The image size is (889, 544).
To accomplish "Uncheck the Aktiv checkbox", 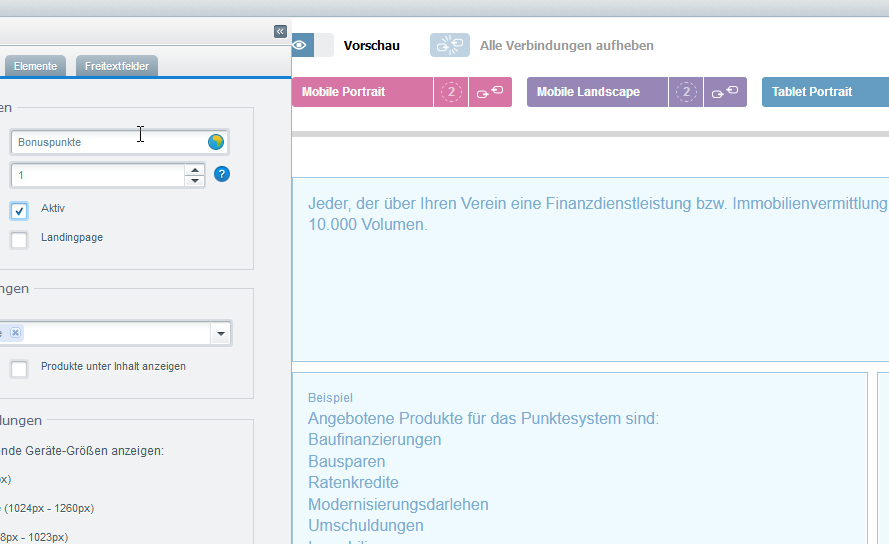I will click(x=19, y=211).
